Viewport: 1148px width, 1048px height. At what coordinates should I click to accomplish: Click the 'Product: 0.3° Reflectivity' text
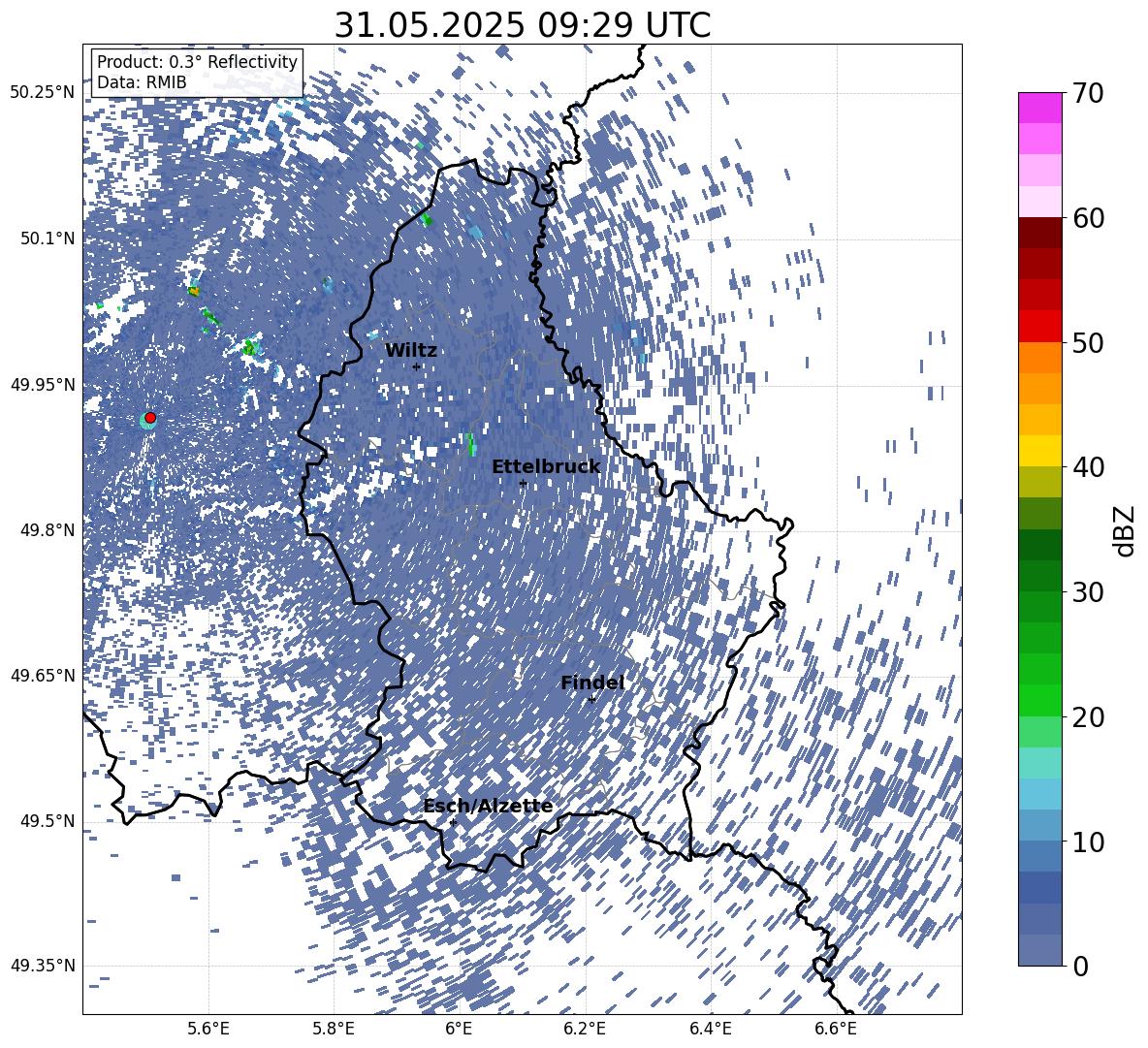pos(197,61)
